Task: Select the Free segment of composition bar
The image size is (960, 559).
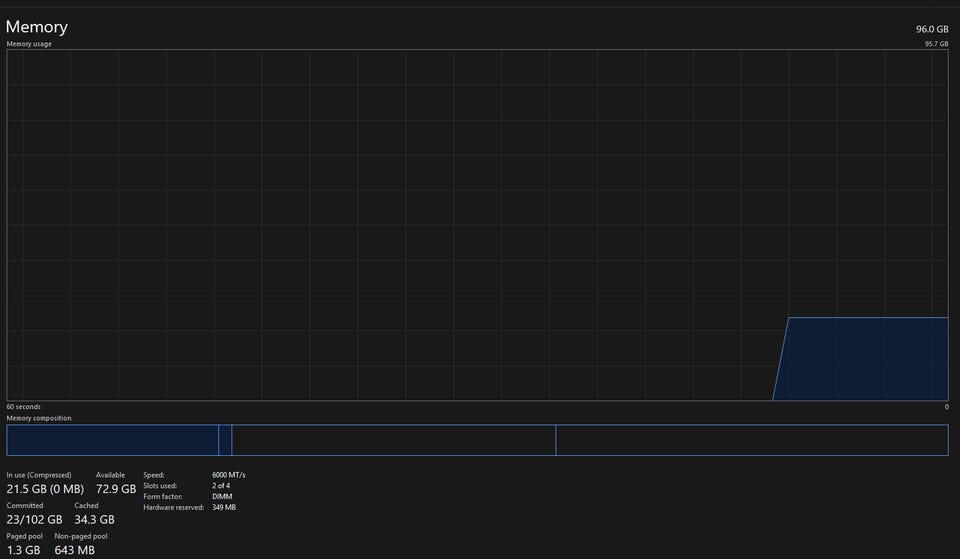Action: [751, 440]
